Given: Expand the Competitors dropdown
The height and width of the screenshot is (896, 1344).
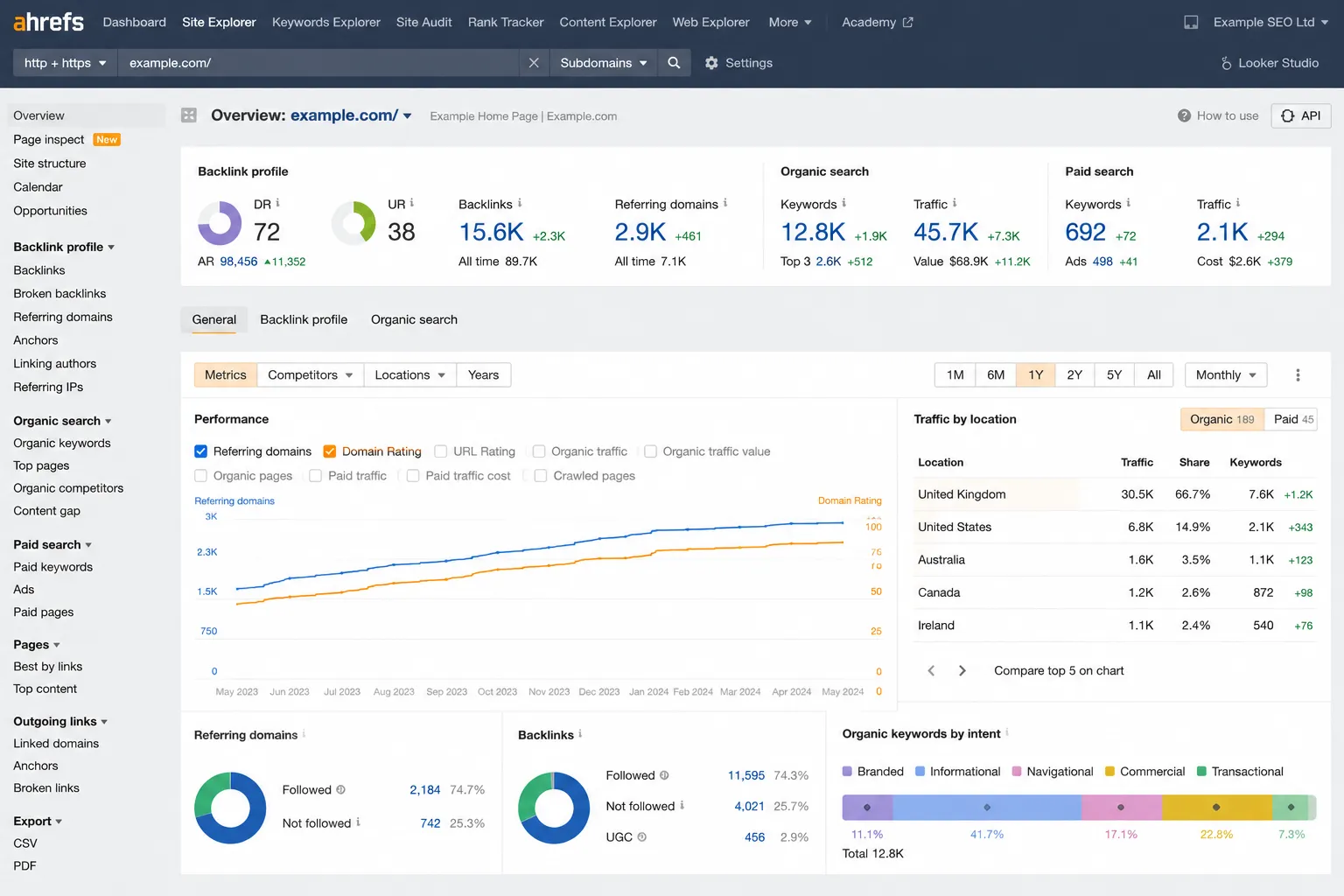Looking at the screenshot, I should tap(311, 375).
